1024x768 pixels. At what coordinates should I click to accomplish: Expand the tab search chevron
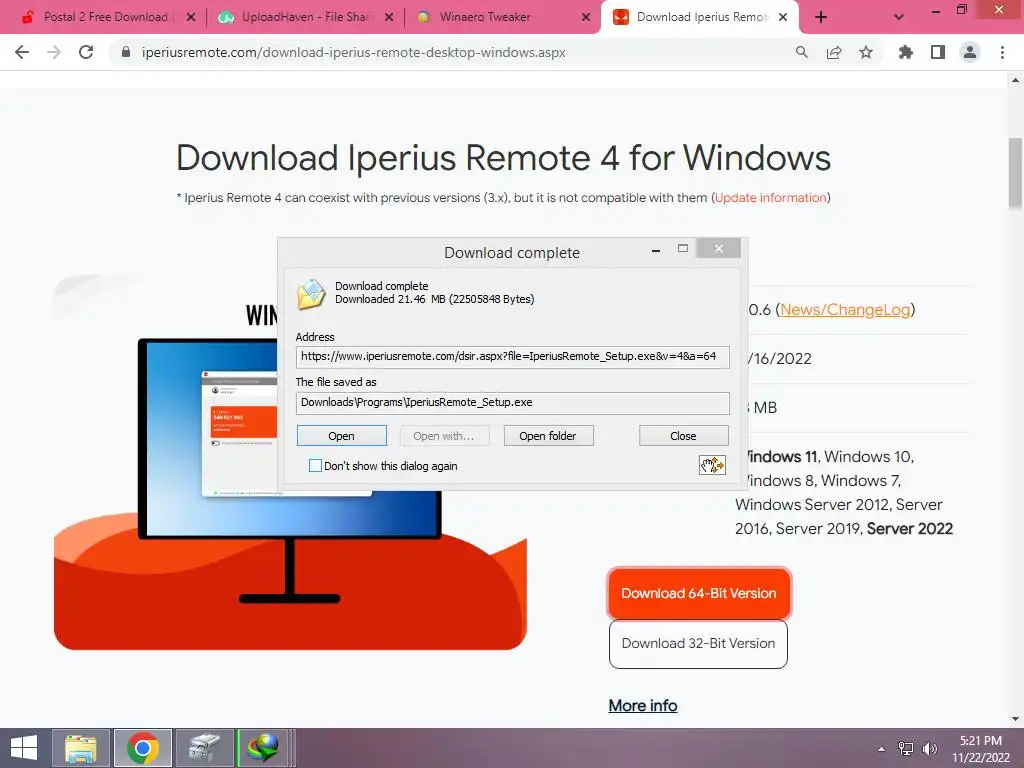coord(899,17)
